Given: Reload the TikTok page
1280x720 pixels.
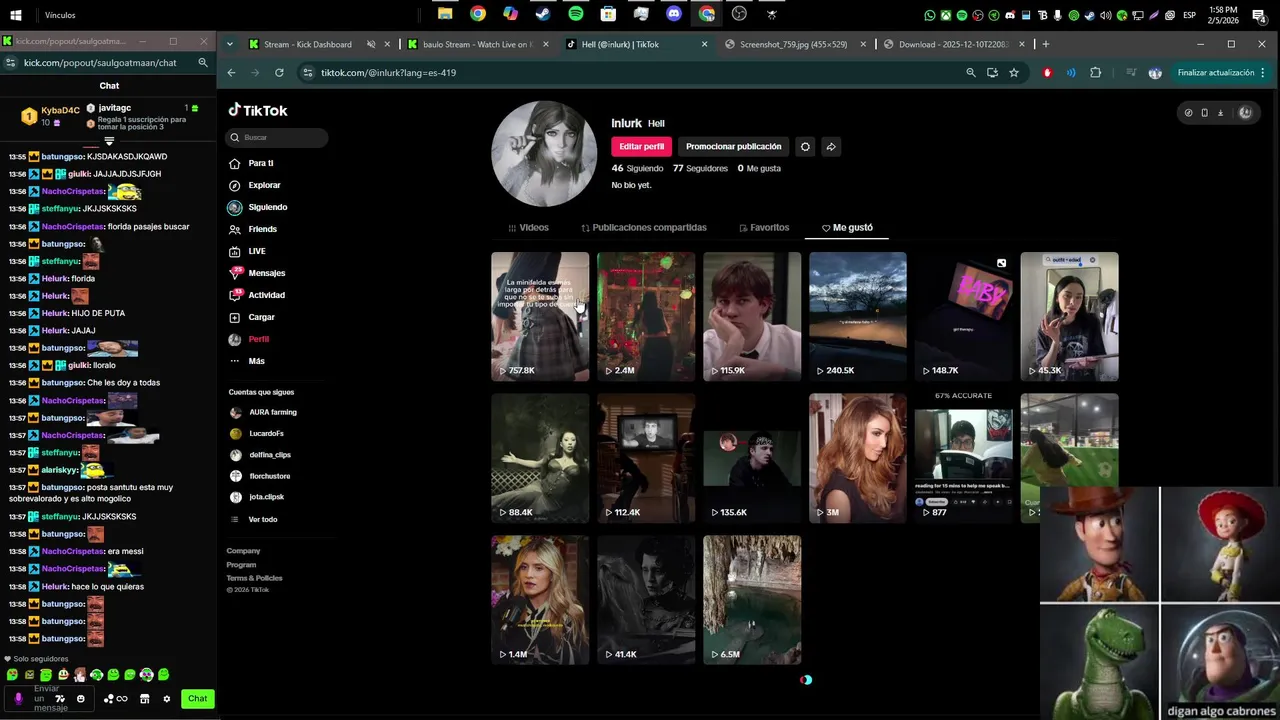Looking at the screenshot, I should pos(279,73).
